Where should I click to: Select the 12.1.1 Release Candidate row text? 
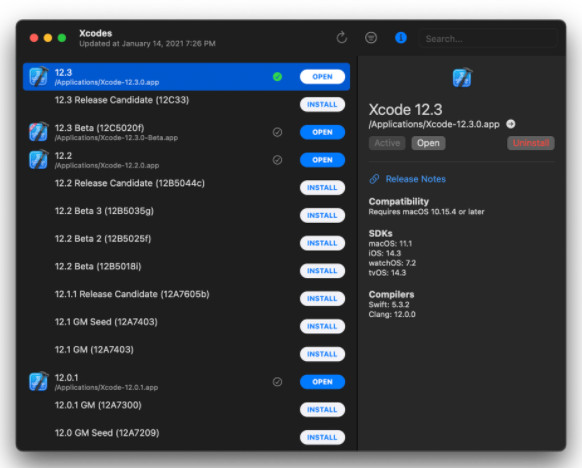(x=132, y=294)
